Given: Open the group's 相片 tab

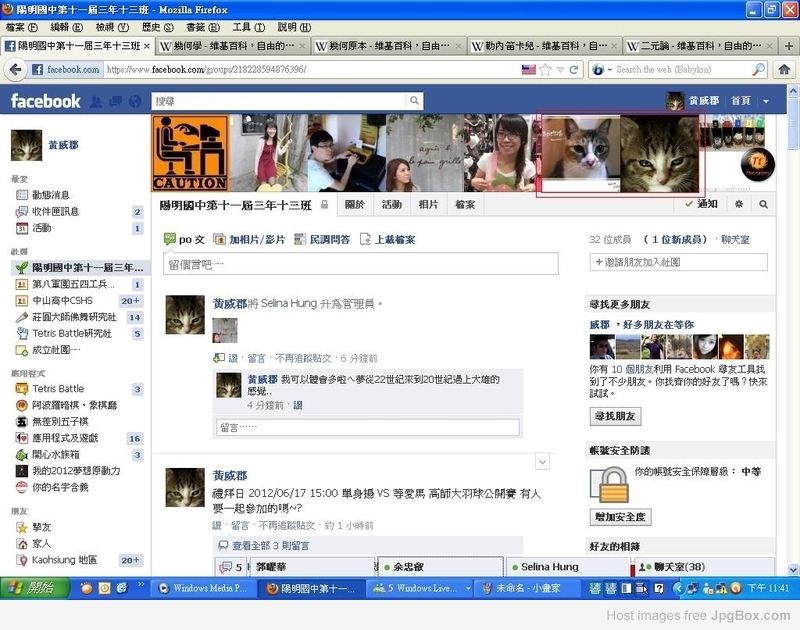Looking at the screenshot, I should (428, 204).
